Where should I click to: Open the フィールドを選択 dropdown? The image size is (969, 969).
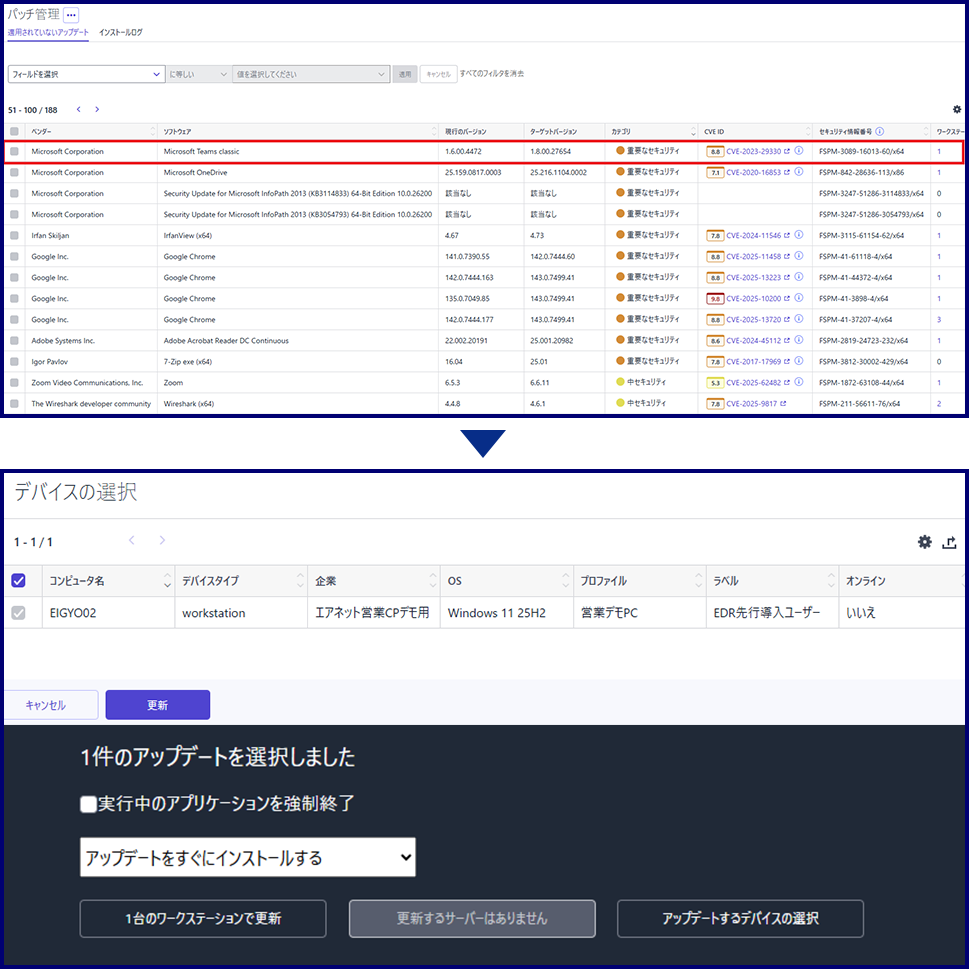coord(86,74)
